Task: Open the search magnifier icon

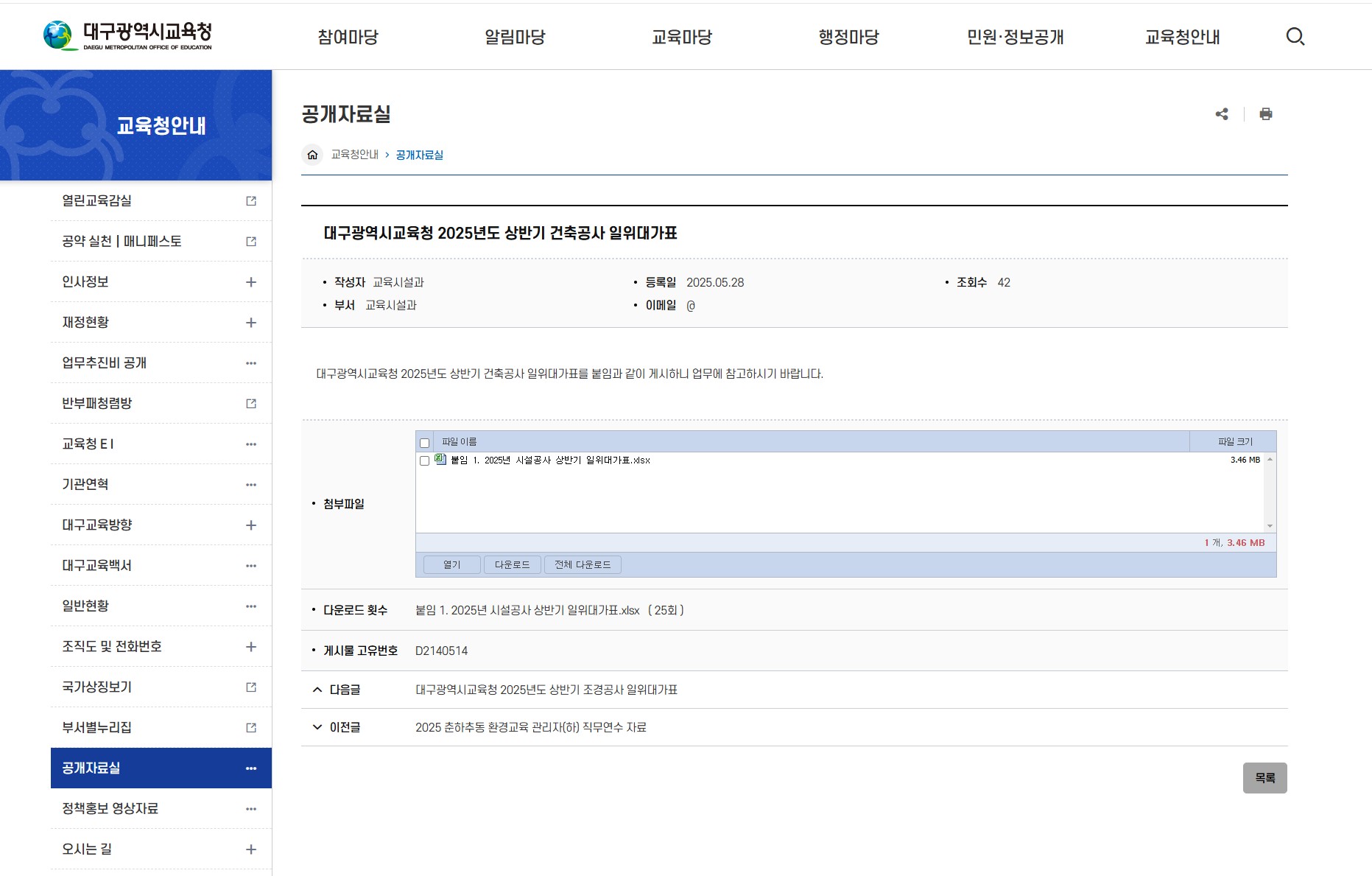Action: (x=1295, y=36)
